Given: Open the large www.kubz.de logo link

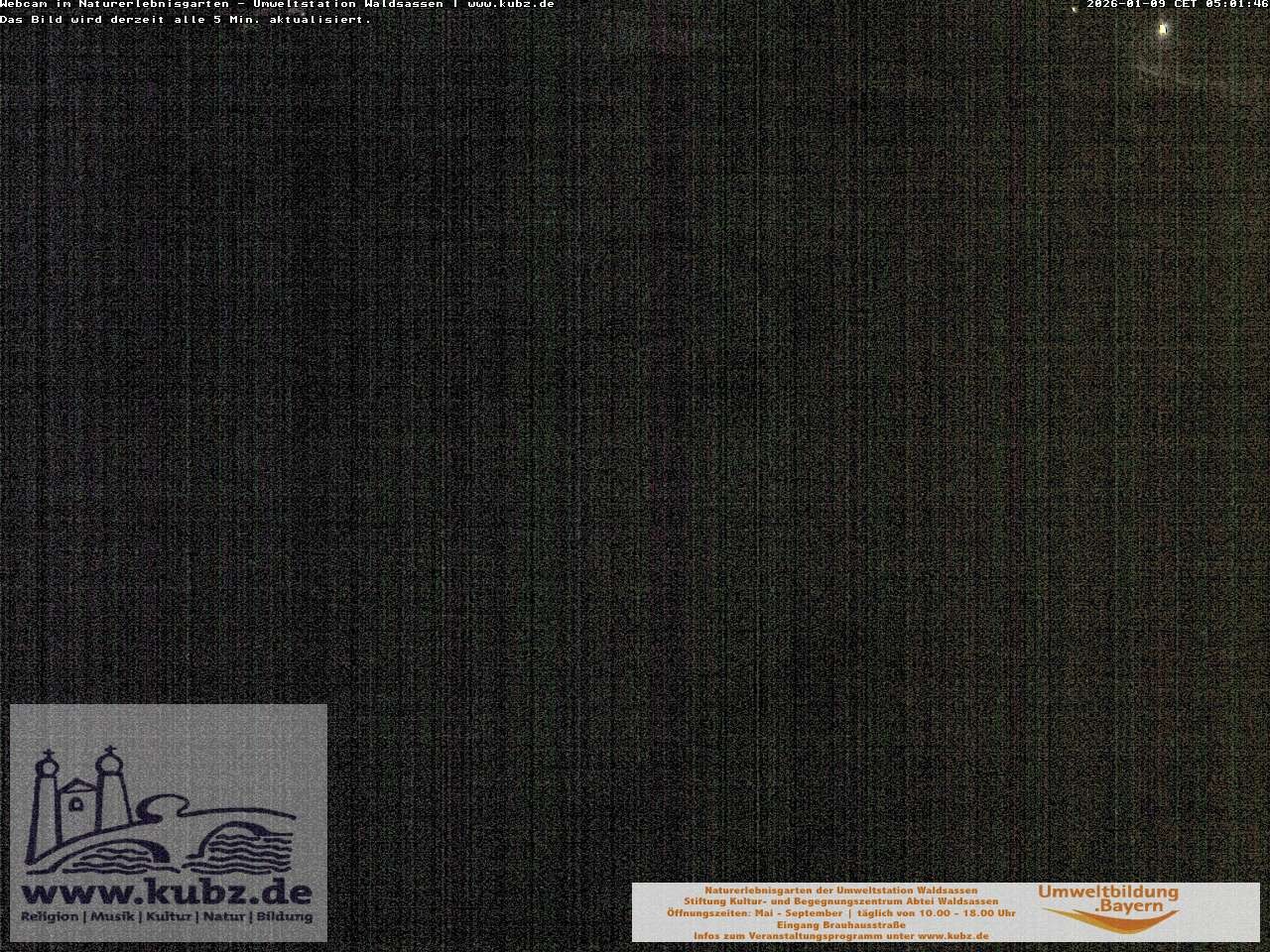Looking at the screenshot, I should click(x=167, y=892).
